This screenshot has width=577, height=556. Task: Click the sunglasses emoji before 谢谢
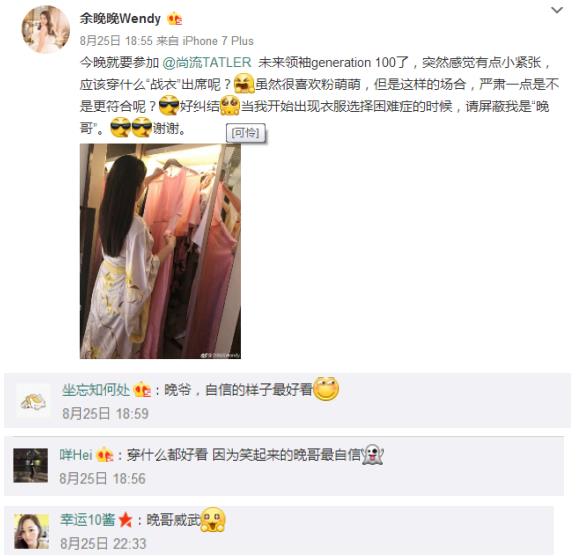(141, 128)
